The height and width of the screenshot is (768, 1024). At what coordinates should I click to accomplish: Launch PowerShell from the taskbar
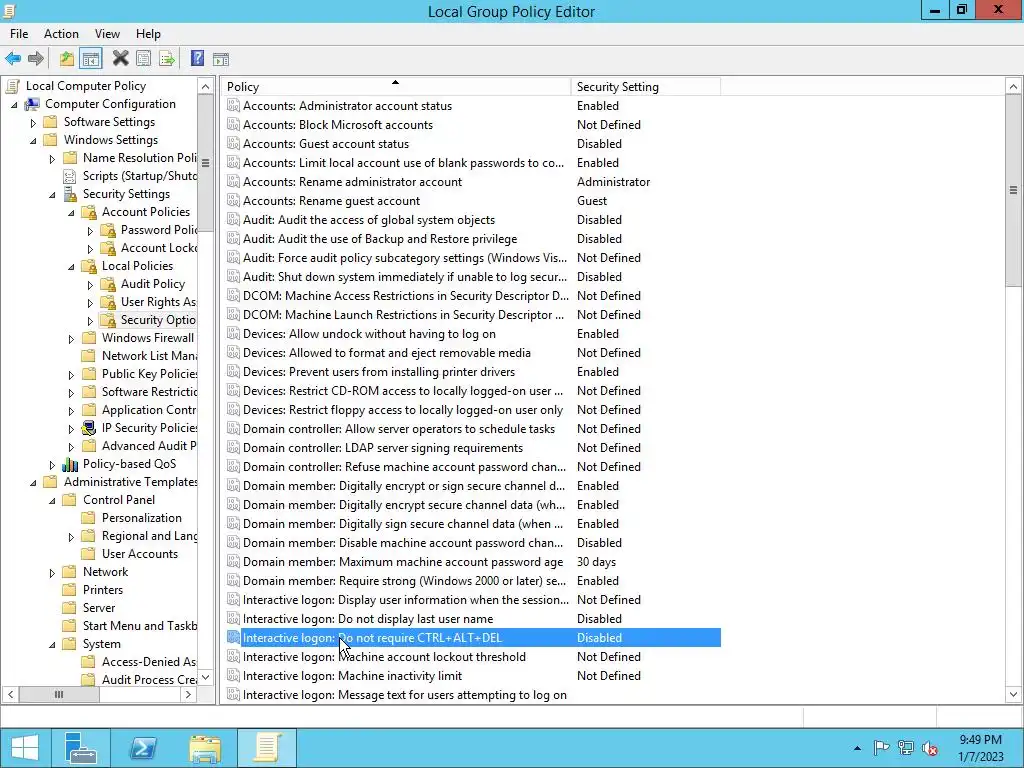142,748
